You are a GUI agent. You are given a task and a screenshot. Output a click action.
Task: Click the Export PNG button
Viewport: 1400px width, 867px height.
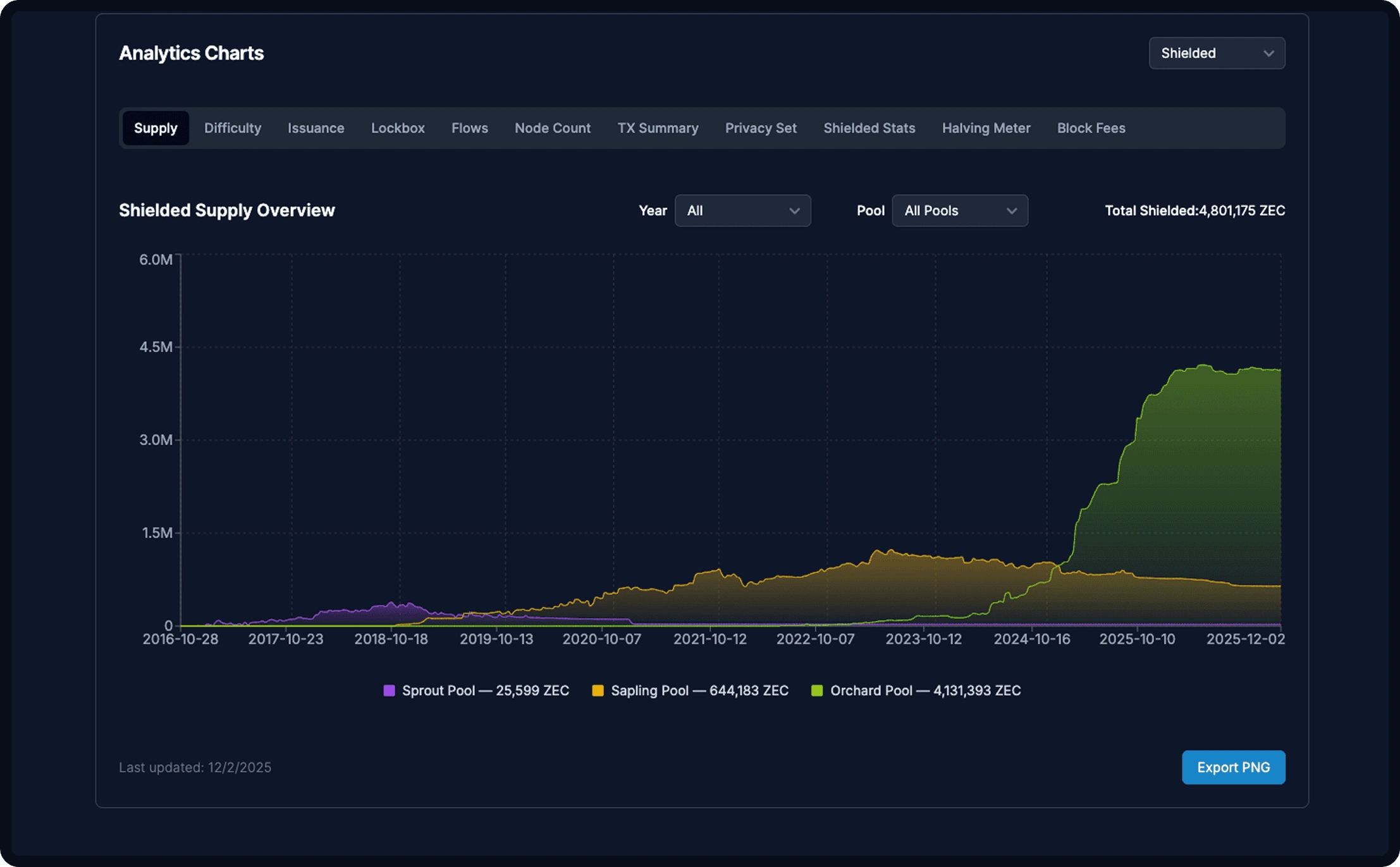pos(1233,767)
